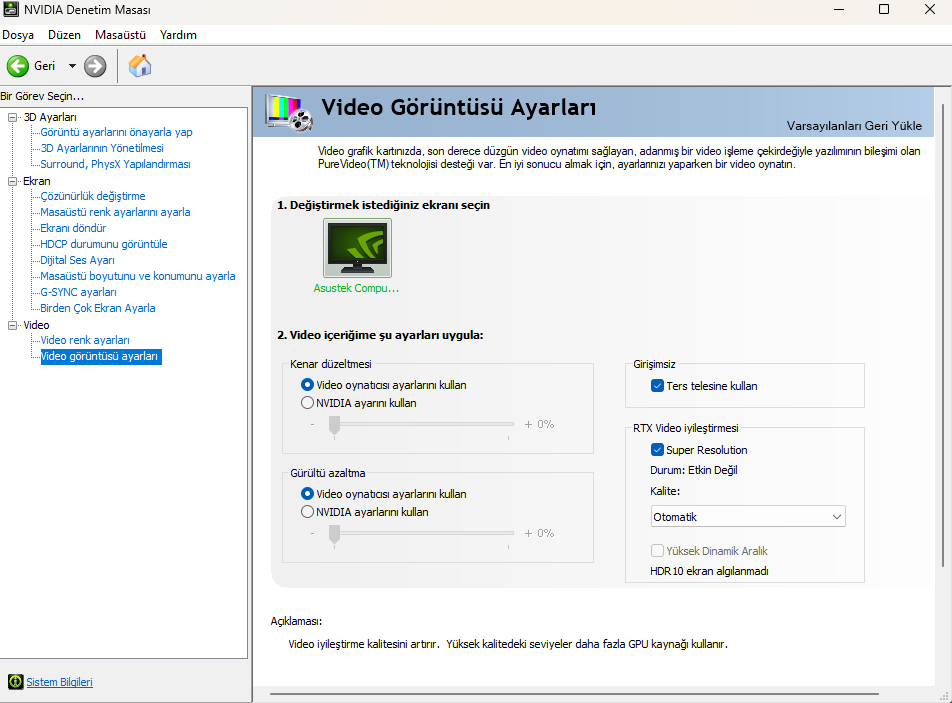Open Dijital Ses Ayarı page

tap(77, 260)
